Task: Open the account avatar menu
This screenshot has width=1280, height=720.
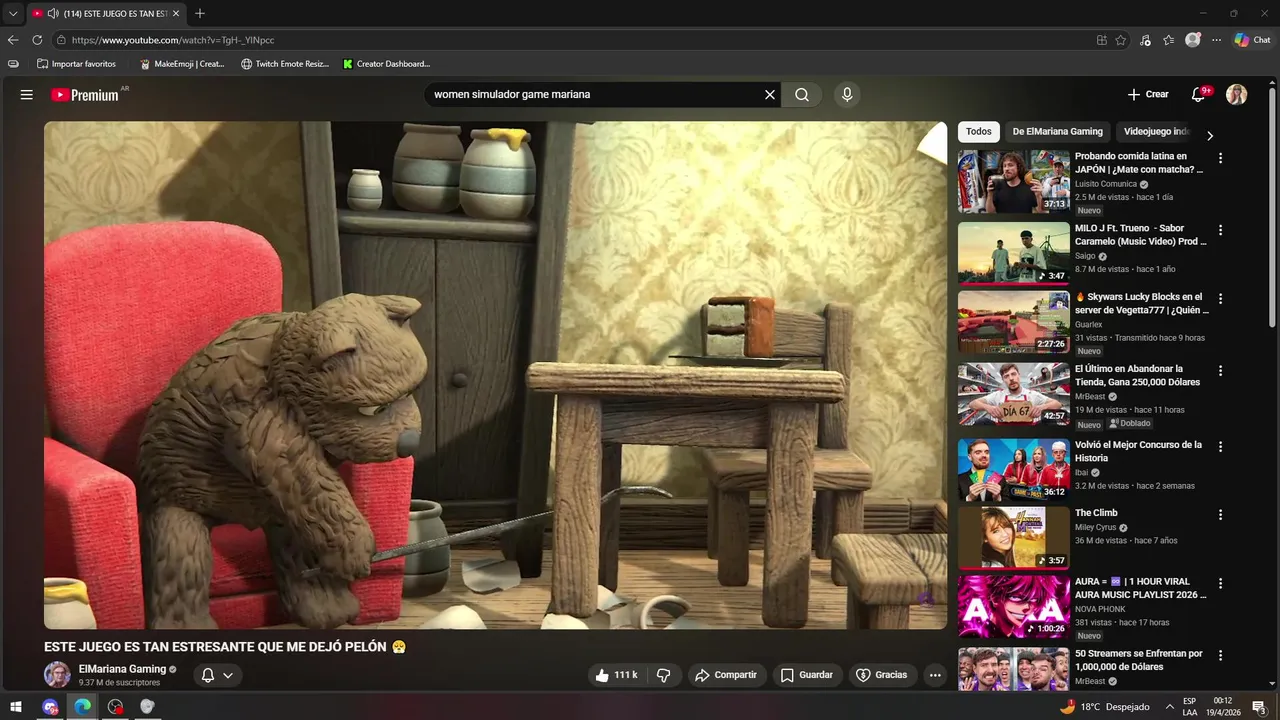Action: (1237, 95)
